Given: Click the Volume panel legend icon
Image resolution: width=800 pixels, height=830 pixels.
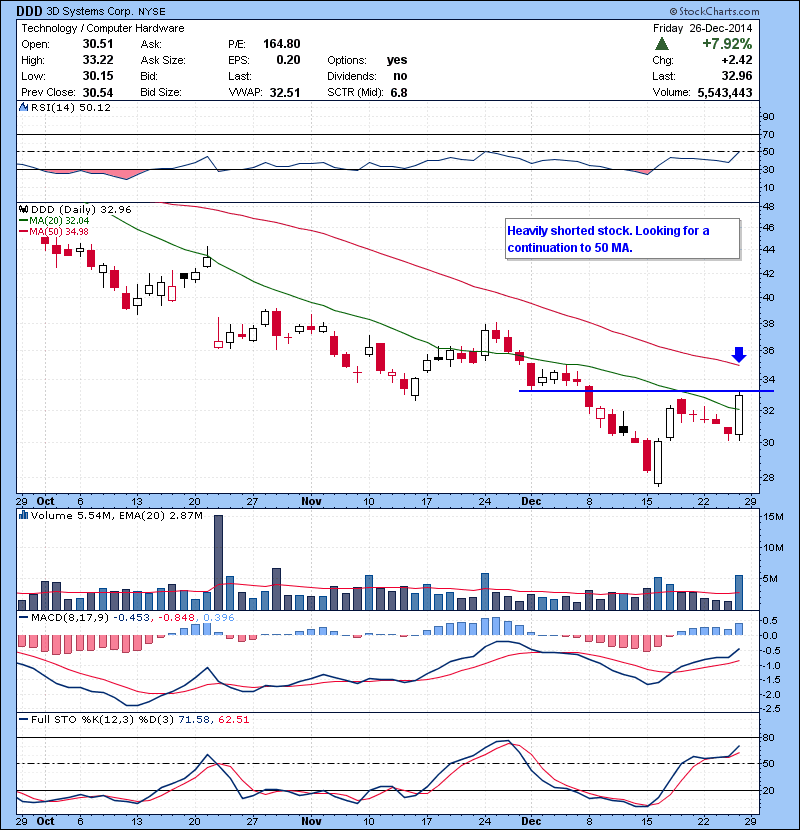Looking at the screenshot, I should tap(24, 516).
